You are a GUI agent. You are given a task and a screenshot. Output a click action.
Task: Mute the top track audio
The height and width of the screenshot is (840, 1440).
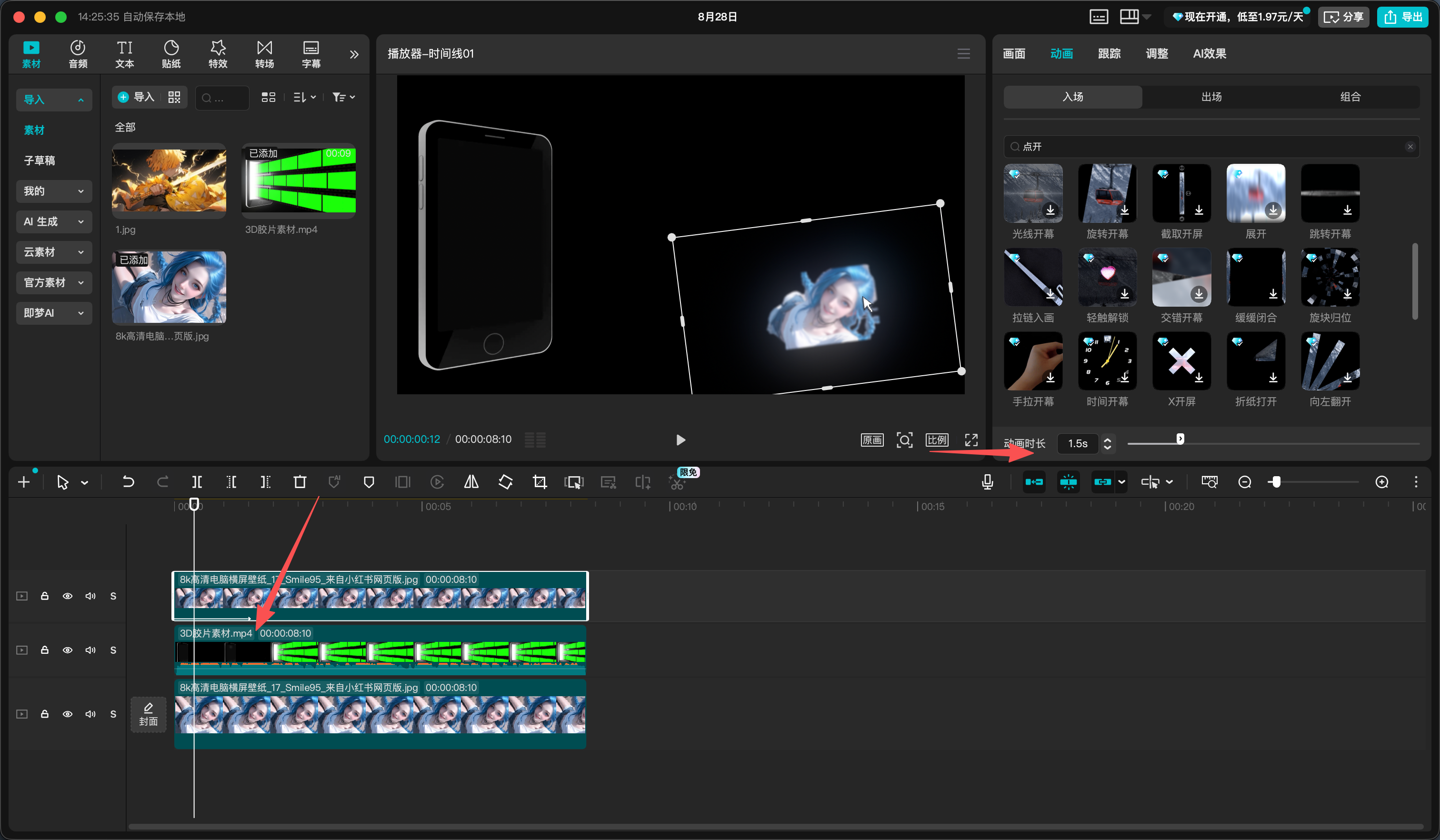pyautogui.click(x=90, y=596)
